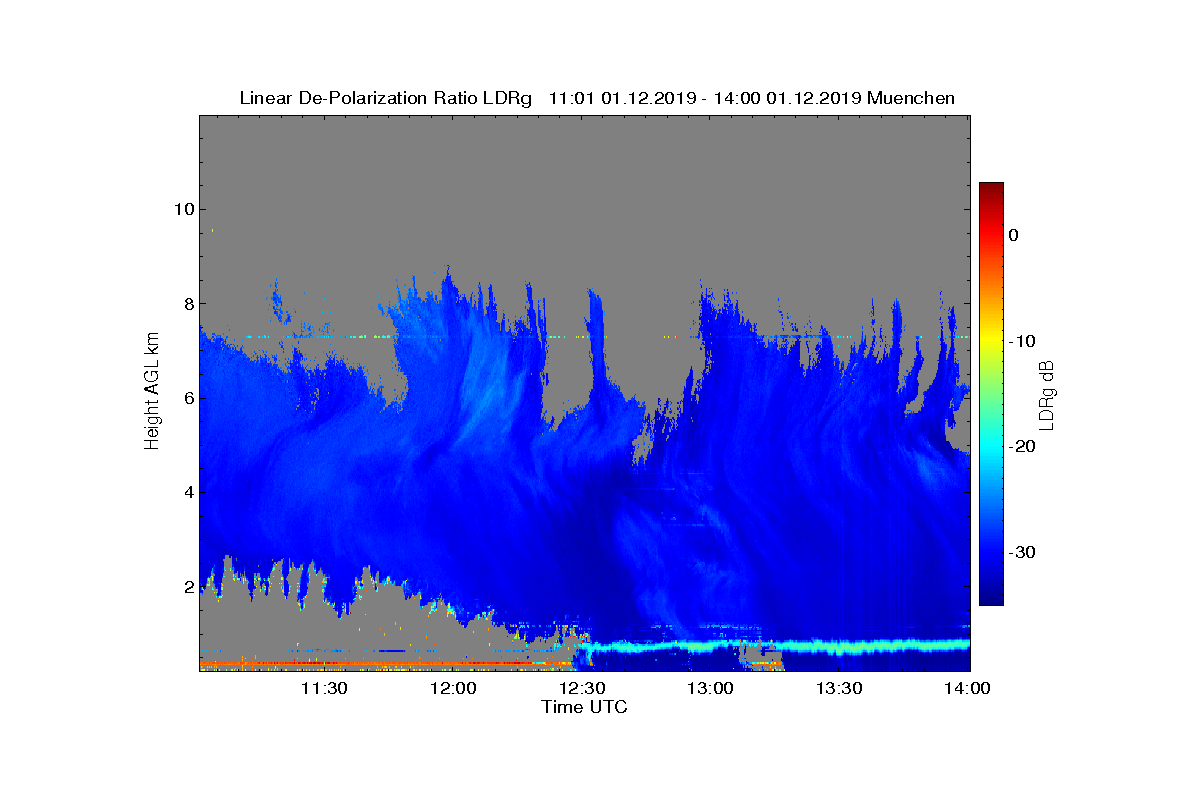Click the plot title 'Linear De-Polarization Ratio LDRg'
Screen dimensions: 1200x800
point(386,98)
